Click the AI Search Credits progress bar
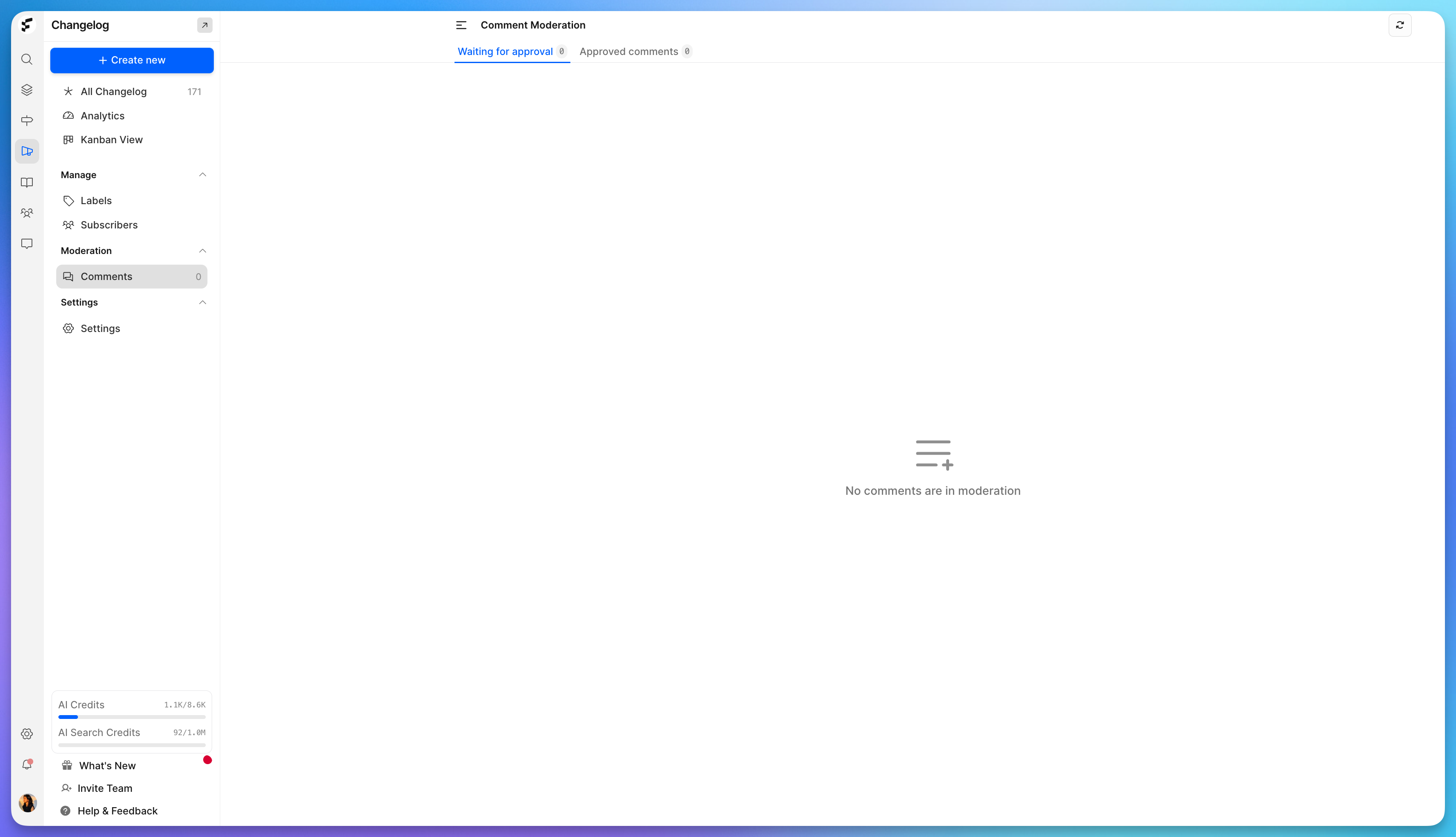 point(132,745)
